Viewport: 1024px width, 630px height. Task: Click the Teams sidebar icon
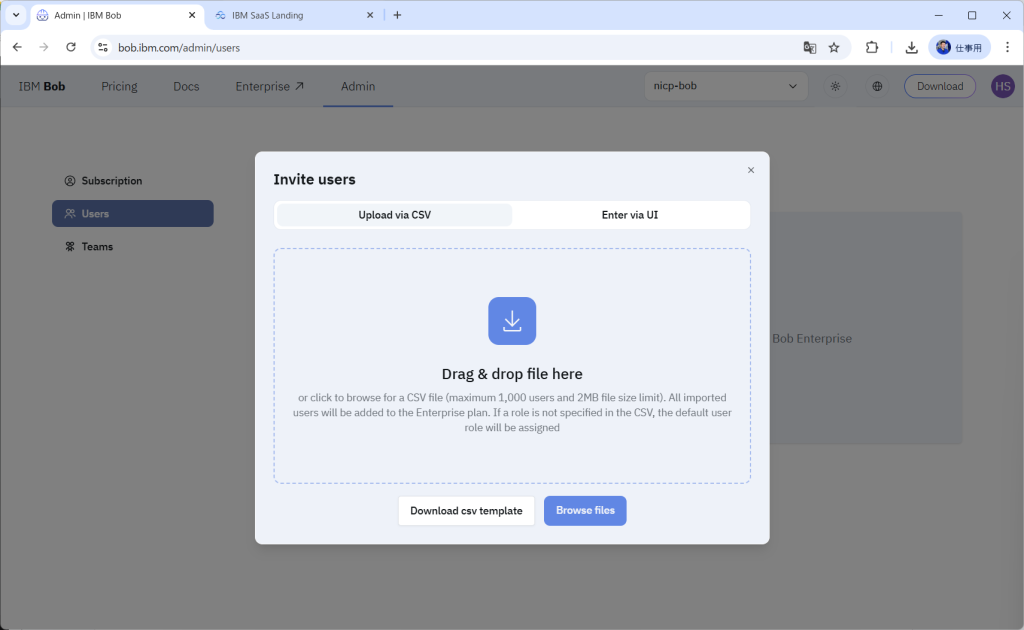coord(70,247)
